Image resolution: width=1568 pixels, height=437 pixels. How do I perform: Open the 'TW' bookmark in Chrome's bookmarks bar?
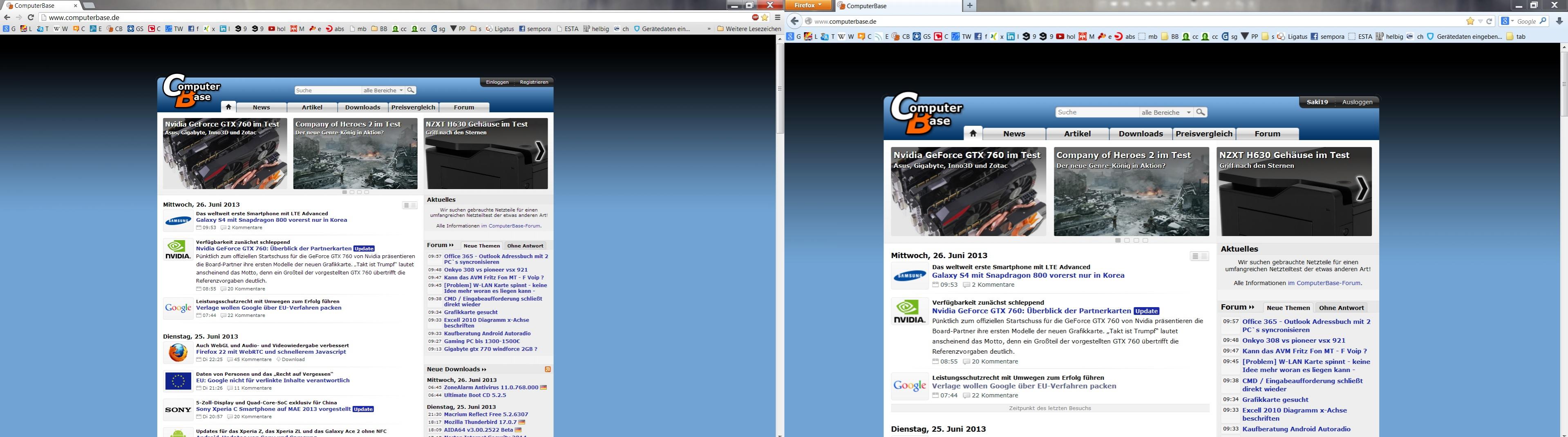pos(174,29)
